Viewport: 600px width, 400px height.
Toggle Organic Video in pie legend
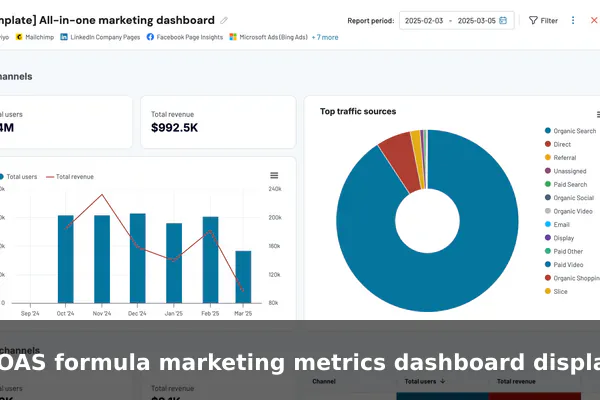tap(568, 211)
